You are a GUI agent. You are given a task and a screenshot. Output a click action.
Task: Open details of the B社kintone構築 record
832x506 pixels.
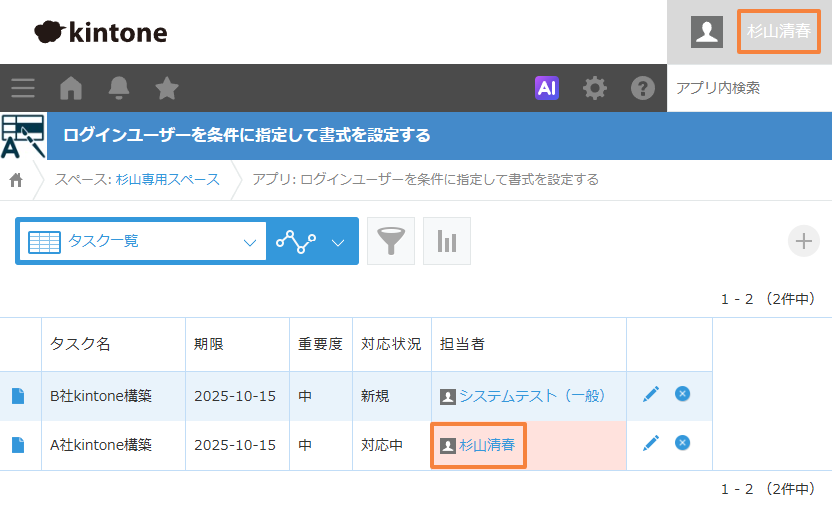click(18, 396)
